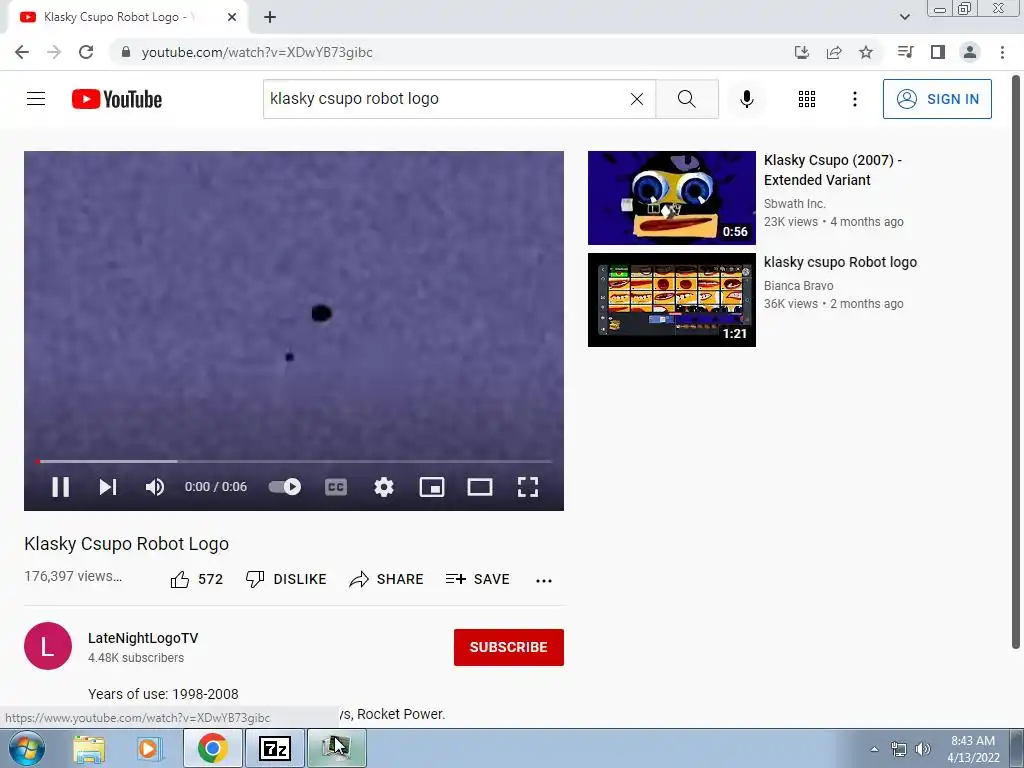Open Chrome profile avatar

(x=970, y=52)
